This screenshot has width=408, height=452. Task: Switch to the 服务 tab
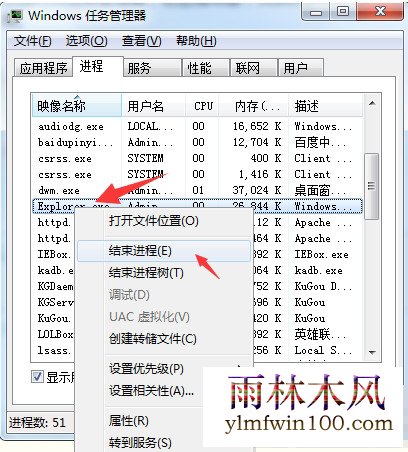pyautogui.click(x=152, y=68)
